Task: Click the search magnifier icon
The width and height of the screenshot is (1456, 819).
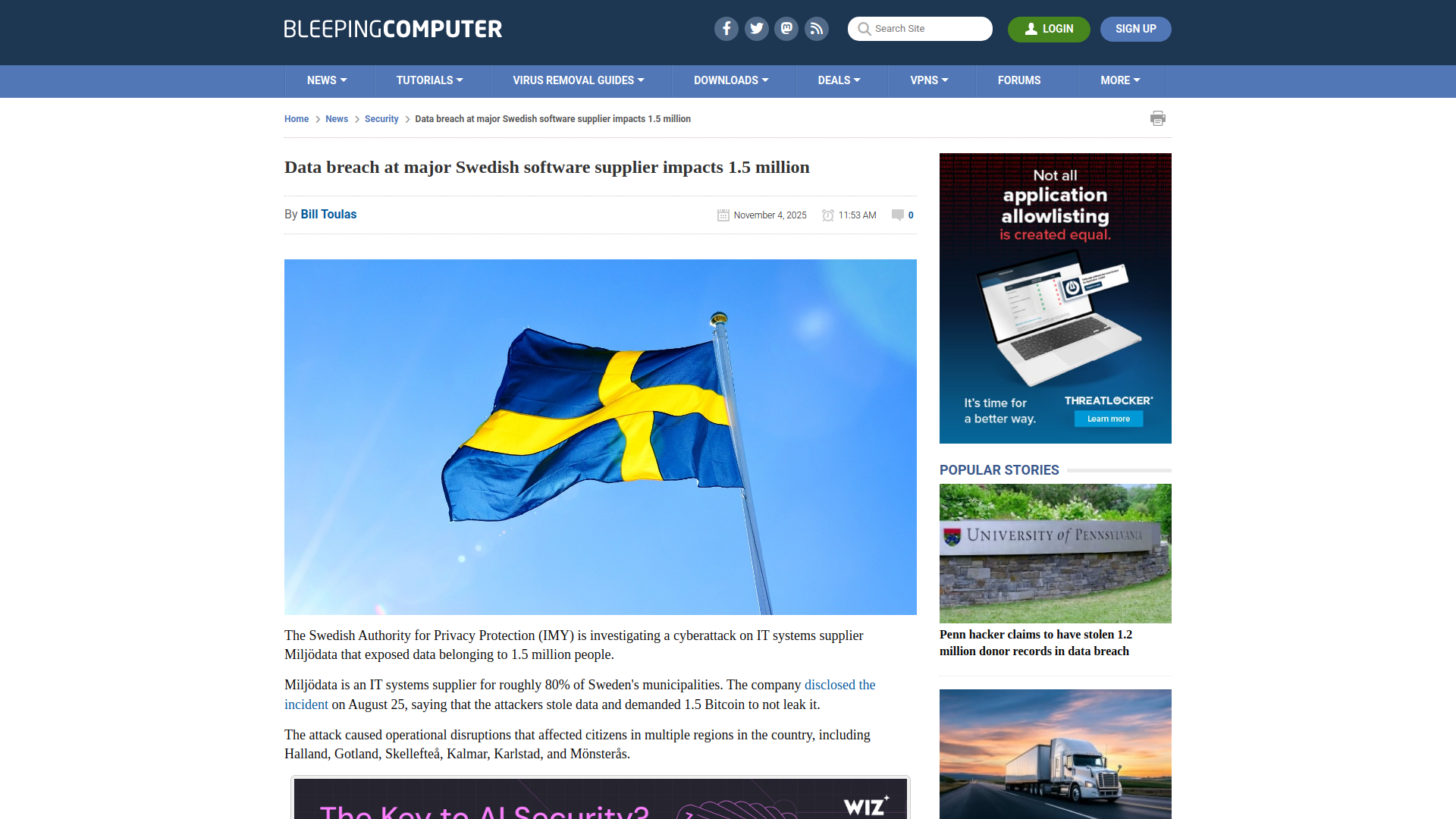Action: [864, 29]
